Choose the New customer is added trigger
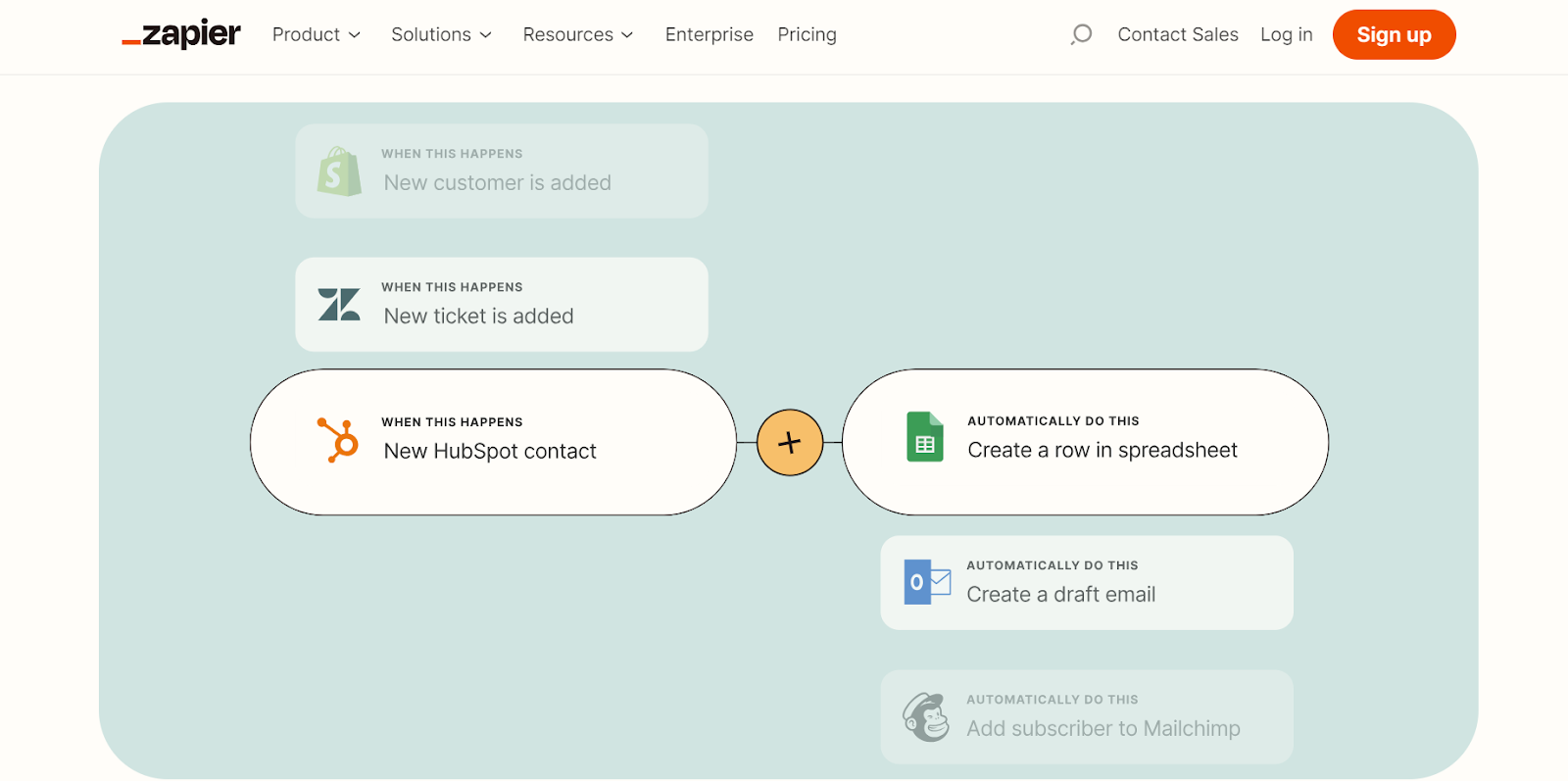The width and height of the screenshot is (1568, 781). pos(502,171)
